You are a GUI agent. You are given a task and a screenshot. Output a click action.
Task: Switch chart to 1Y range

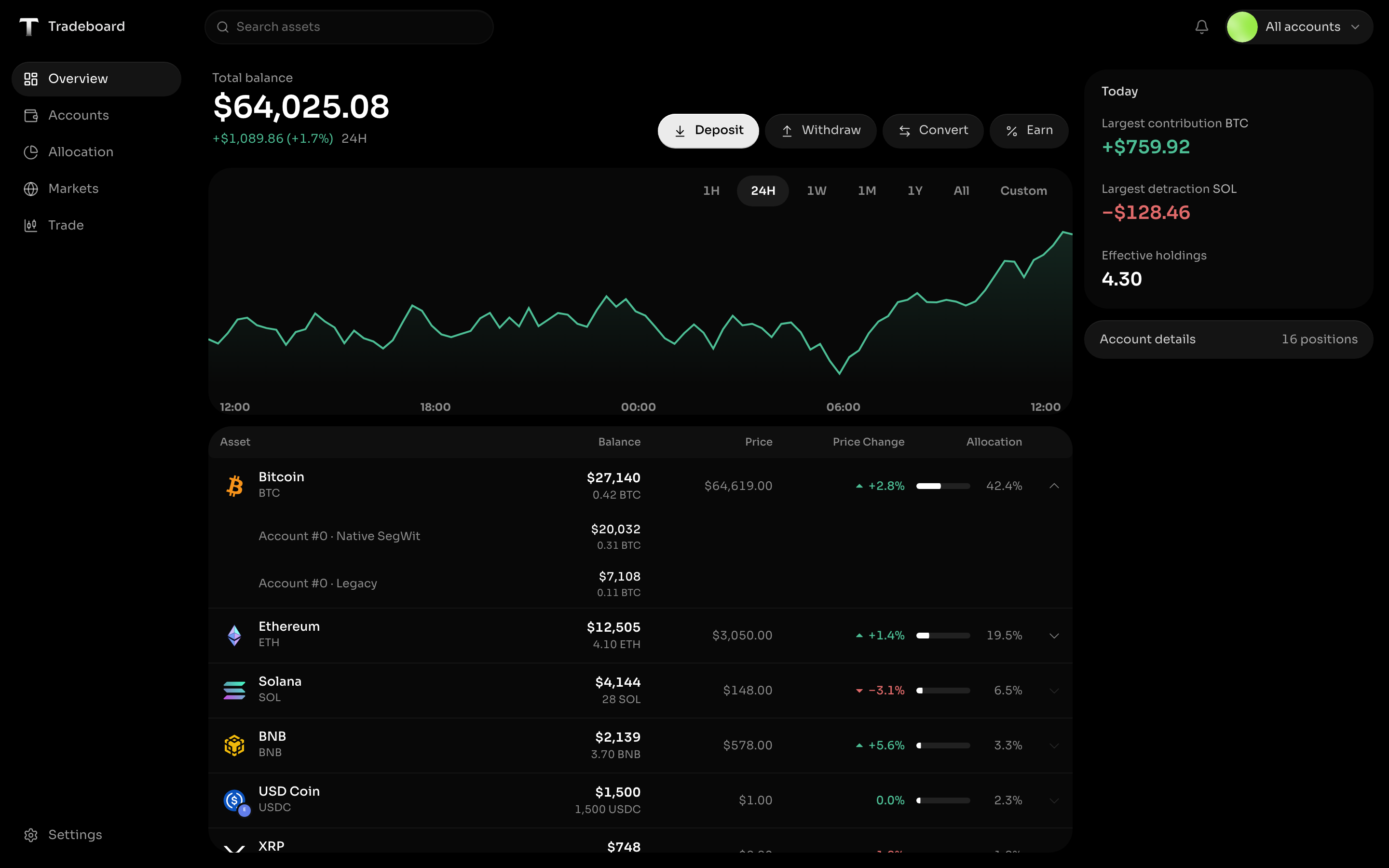(915, 190)
